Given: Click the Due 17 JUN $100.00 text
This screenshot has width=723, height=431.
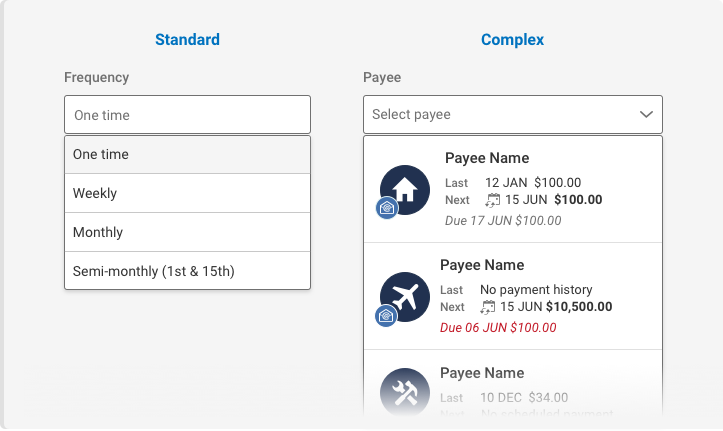Looking at the screenshot, I should [x=503, y=220].
